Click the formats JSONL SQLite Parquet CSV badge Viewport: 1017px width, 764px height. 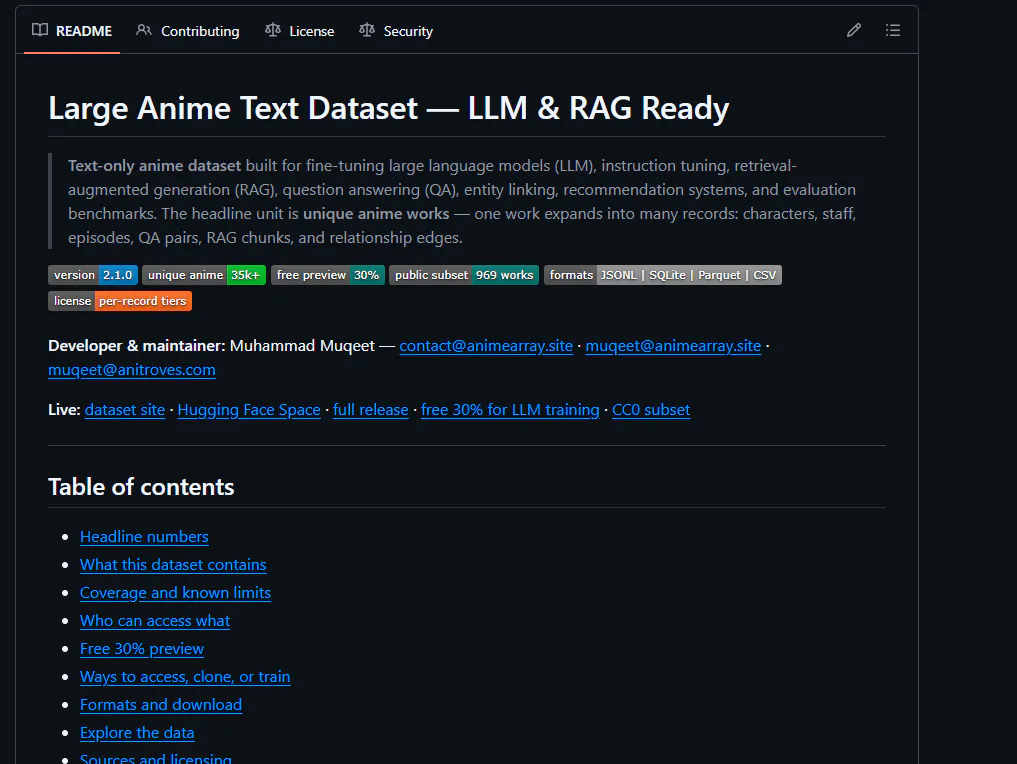point(663,275)
